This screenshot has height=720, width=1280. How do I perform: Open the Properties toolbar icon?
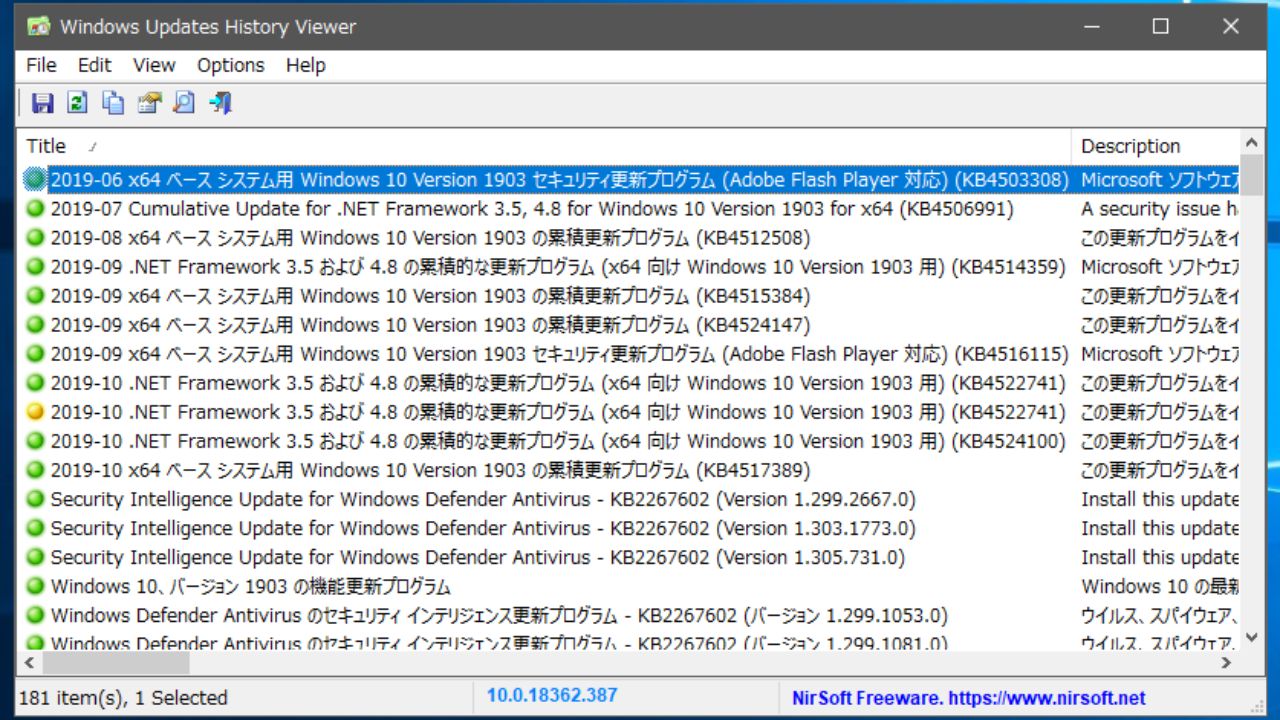pyautogui.click(x=149, y=103)
